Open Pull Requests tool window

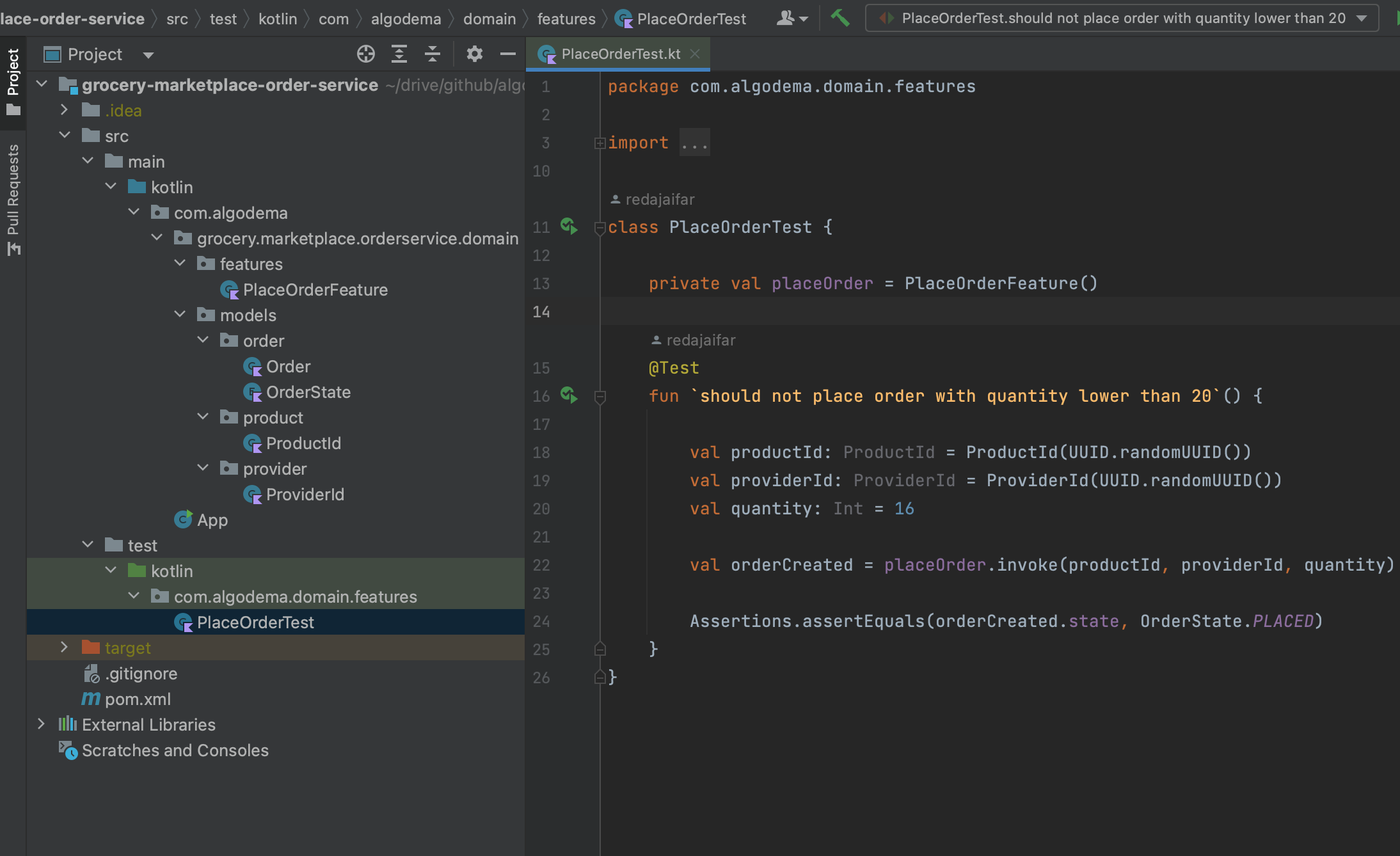coord(13,200)
